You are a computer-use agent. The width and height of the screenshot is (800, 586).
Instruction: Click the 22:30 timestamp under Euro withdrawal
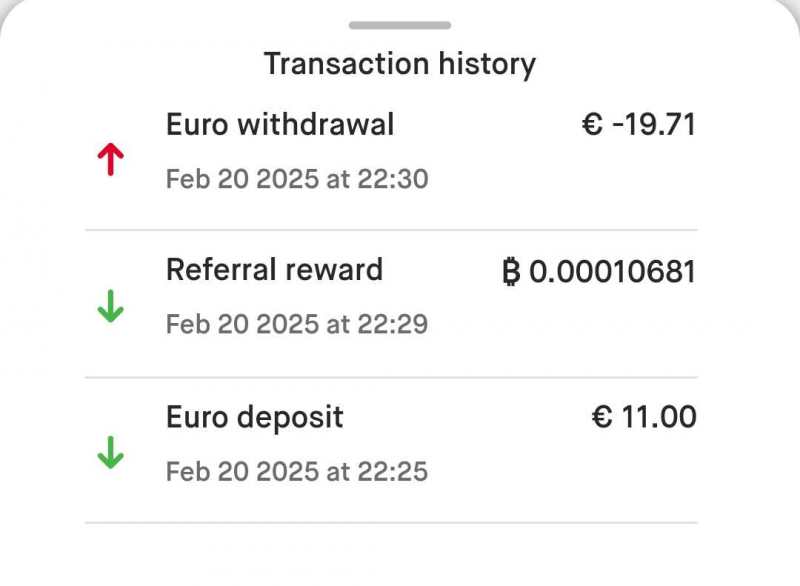coord(296,179)
